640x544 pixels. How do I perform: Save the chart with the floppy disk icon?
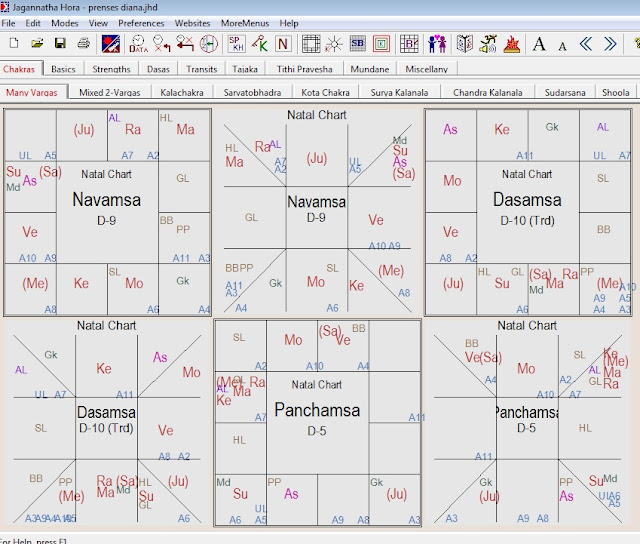60,43
